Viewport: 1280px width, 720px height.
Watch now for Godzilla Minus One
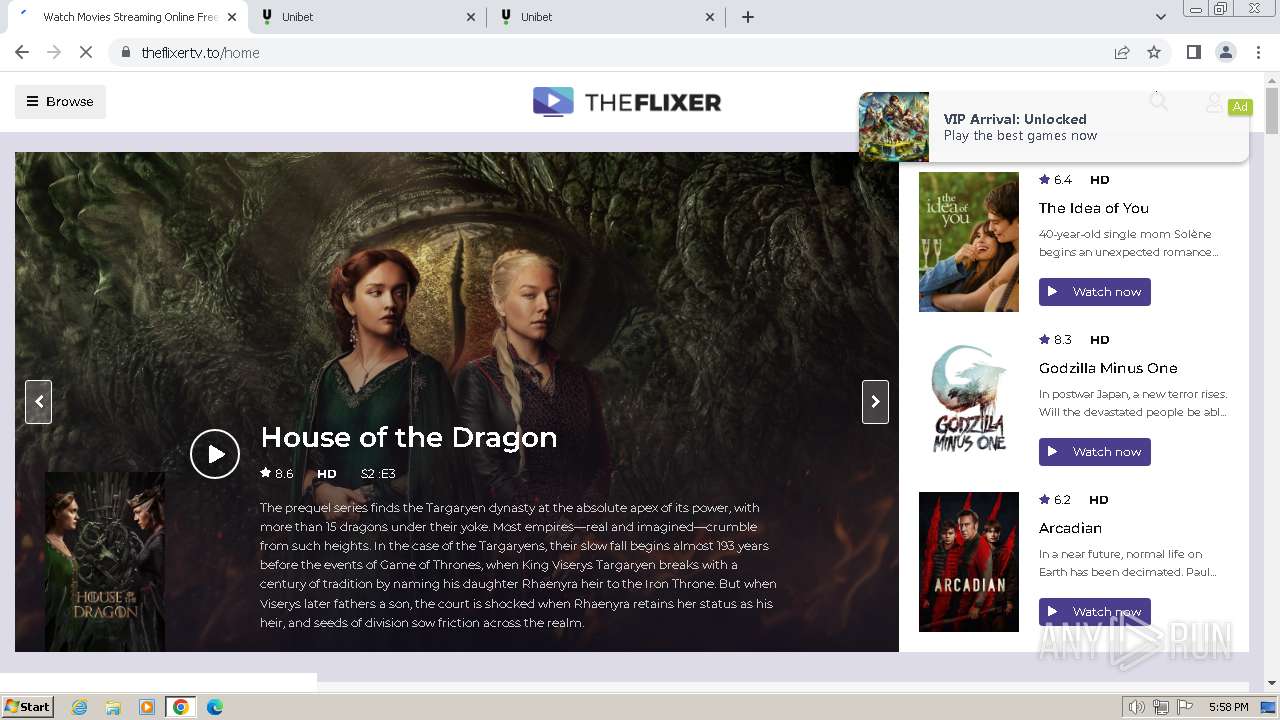(1095, 452)
